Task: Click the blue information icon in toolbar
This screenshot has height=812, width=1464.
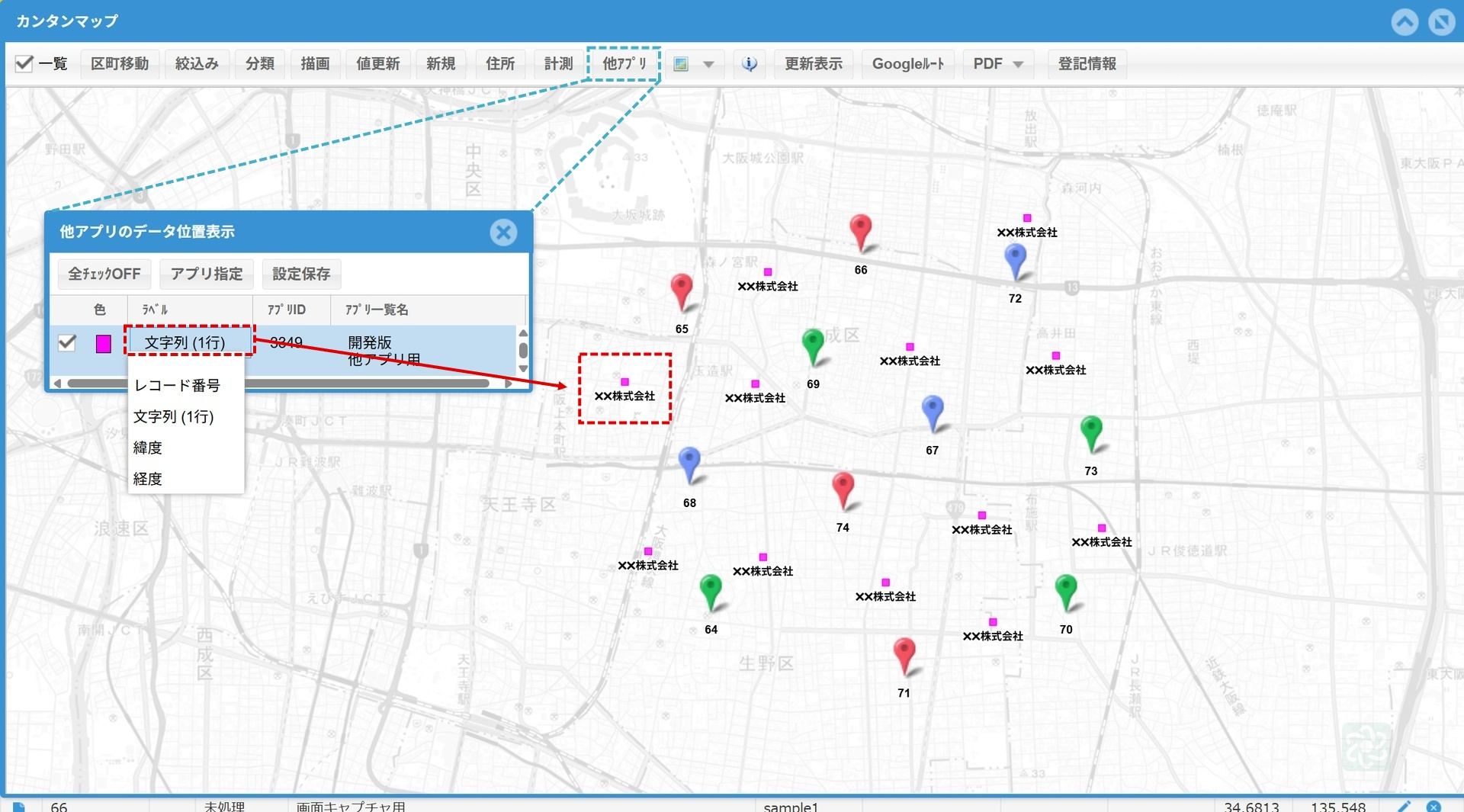Action: coord(750,64)
